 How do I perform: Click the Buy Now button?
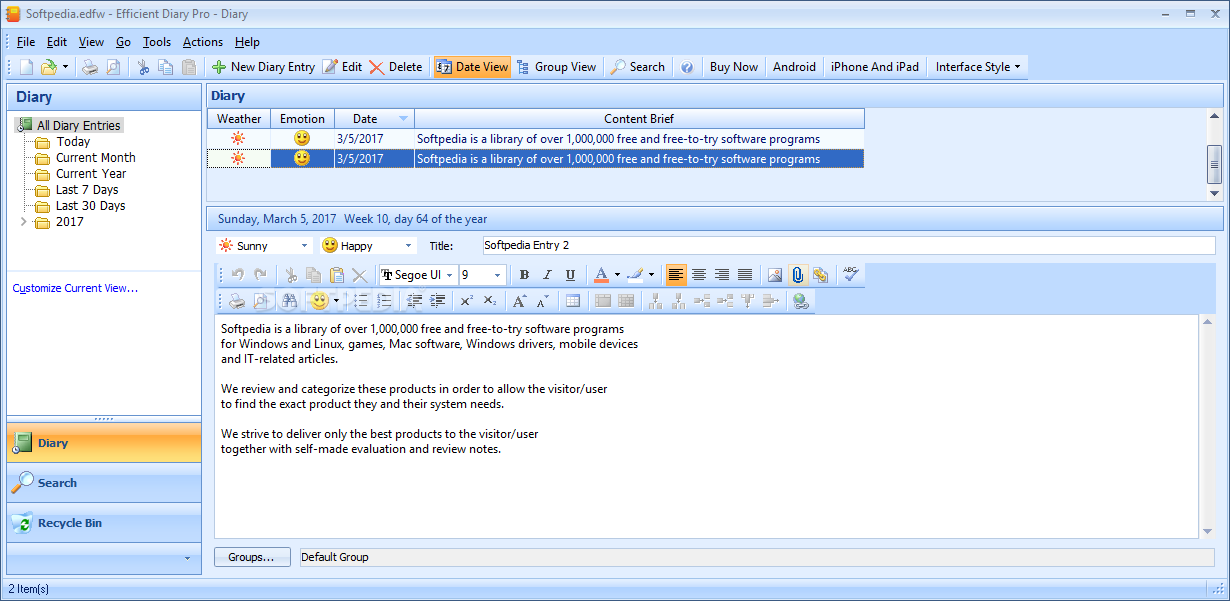pyautogui.click(x=734, y=67)
